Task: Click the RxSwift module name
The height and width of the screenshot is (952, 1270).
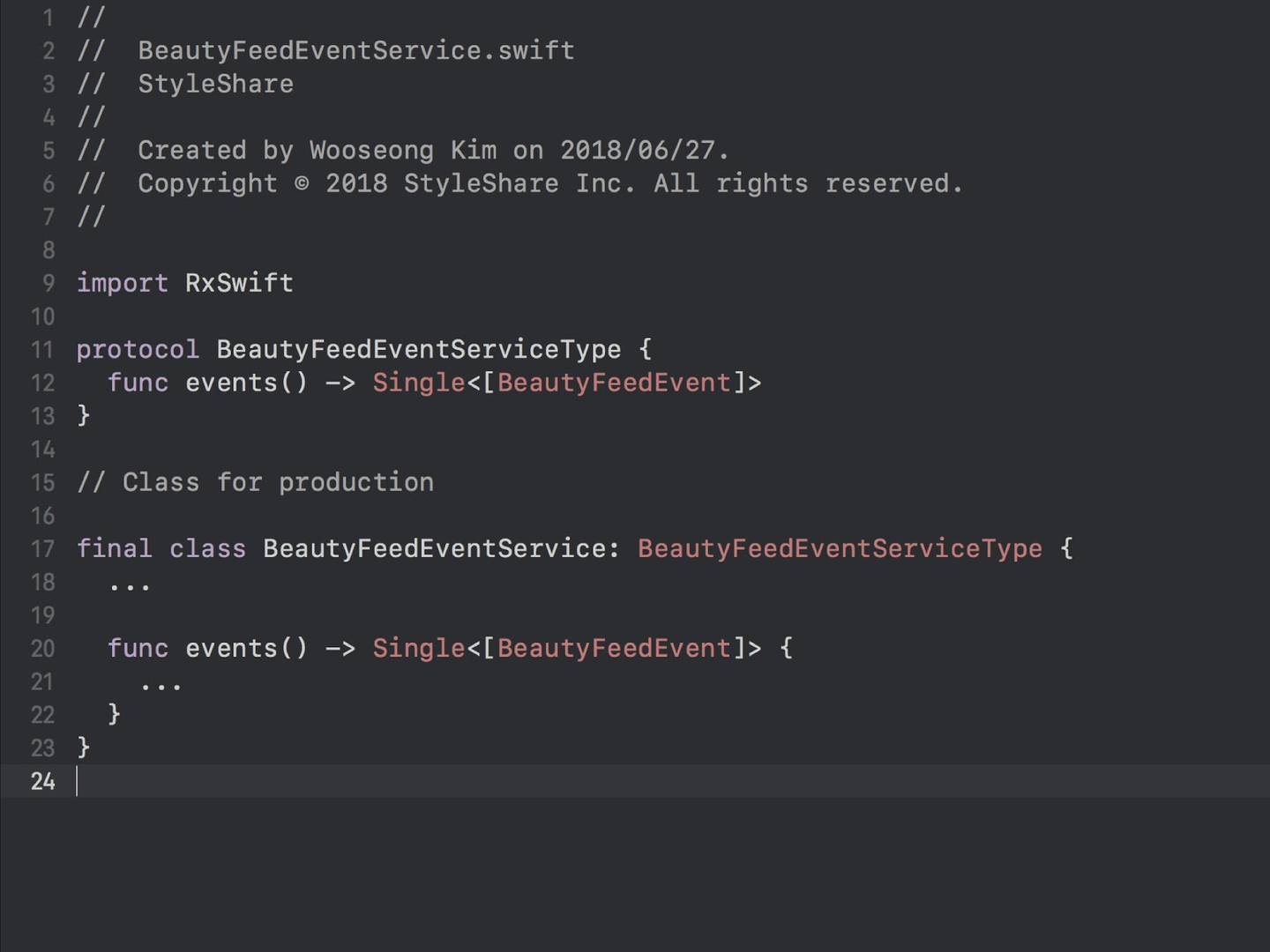Action: pos(239,283)
